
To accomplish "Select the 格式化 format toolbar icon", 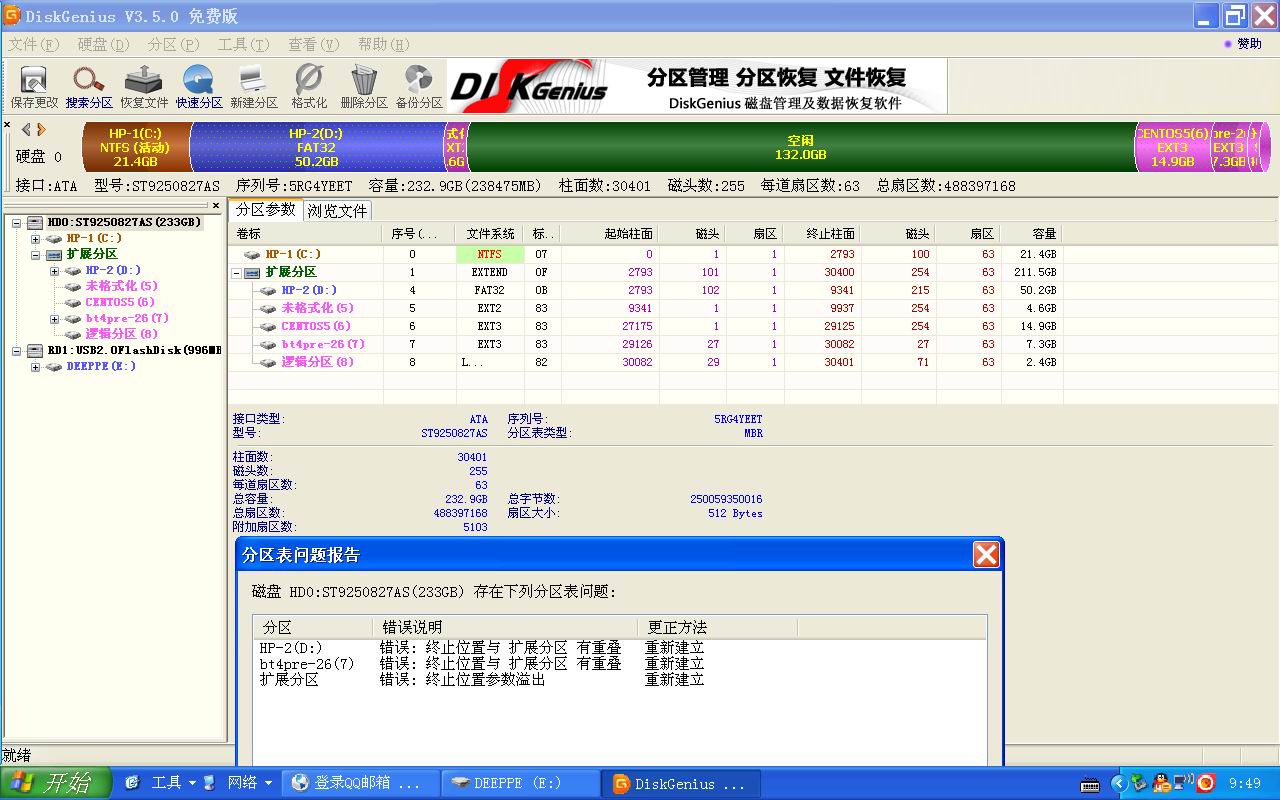I will 309,87.
